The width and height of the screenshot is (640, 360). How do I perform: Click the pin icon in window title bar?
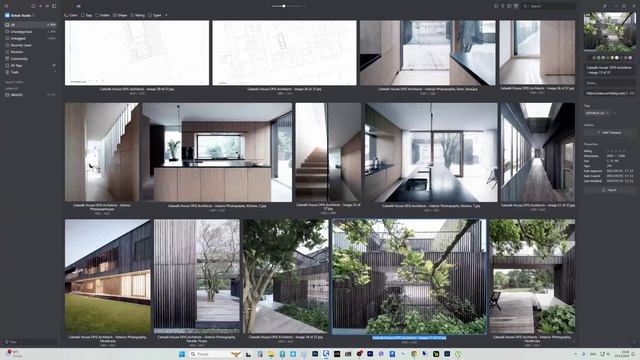click(x=605, y=6)
